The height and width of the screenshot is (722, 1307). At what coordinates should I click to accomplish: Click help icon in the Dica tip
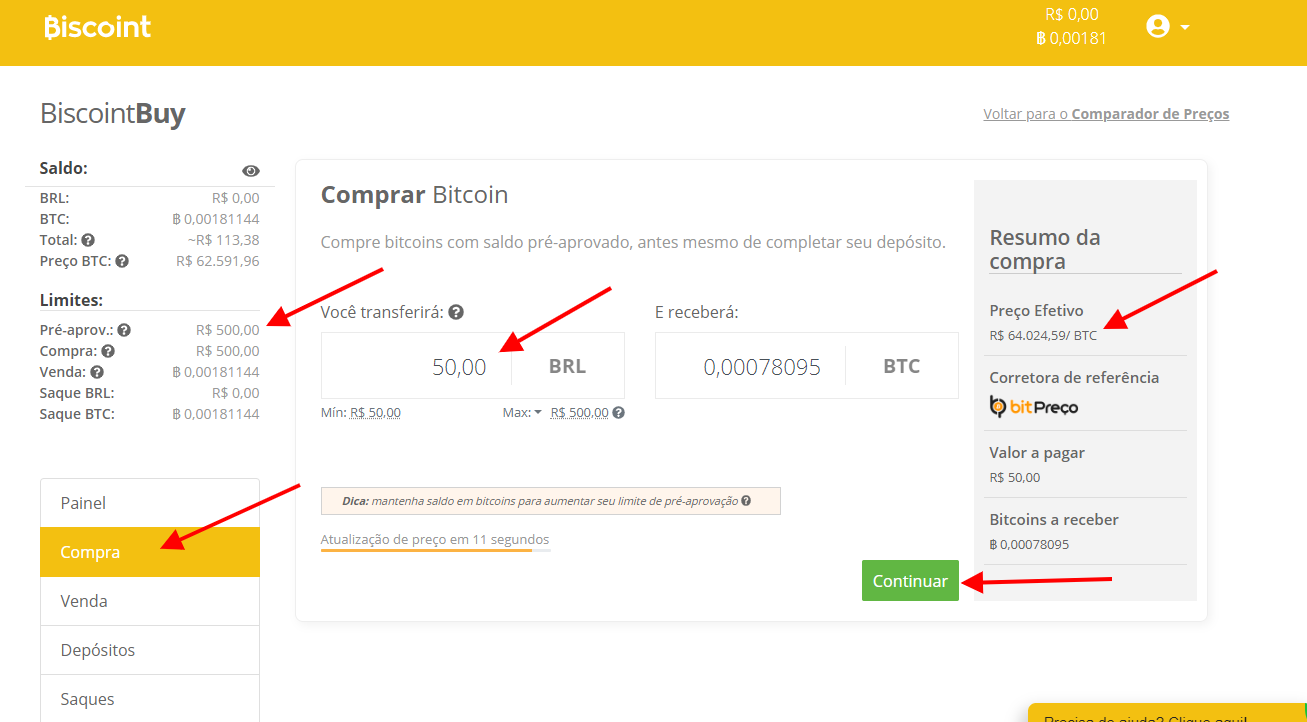pyautogui.click(x=746, y=501)
